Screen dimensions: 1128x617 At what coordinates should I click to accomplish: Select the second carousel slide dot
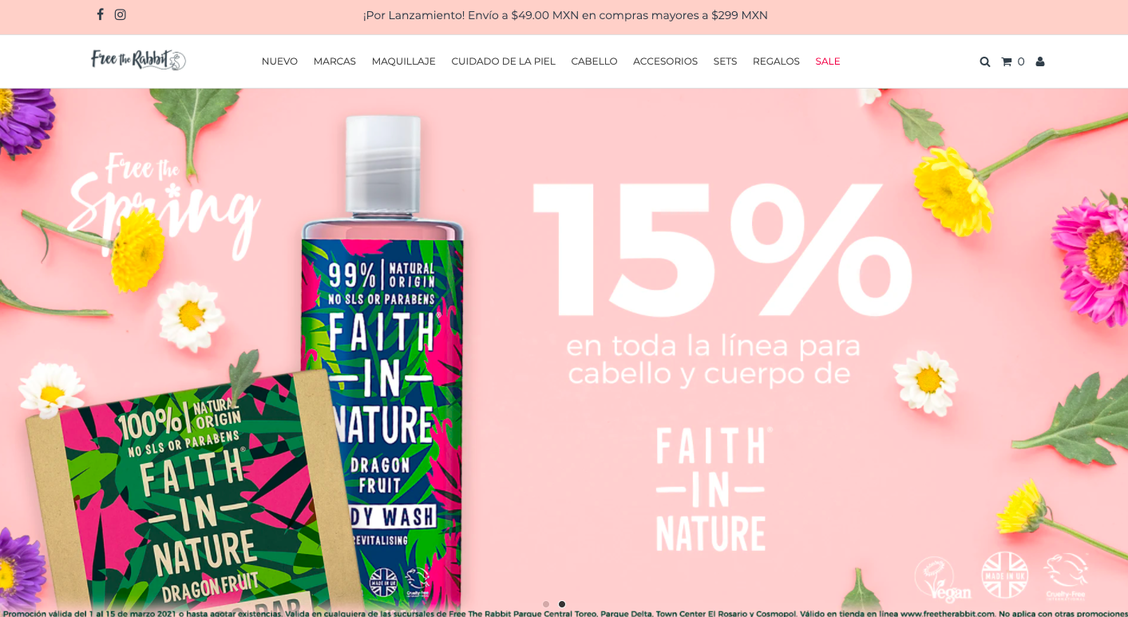coord(562,604)
